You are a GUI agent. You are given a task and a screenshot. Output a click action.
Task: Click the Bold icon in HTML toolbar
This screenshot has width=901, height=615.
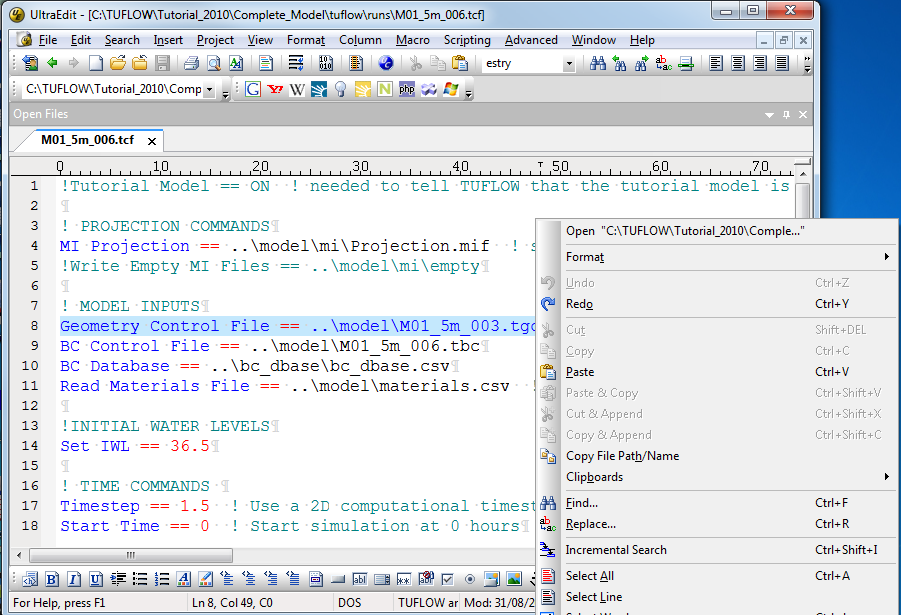52,579
